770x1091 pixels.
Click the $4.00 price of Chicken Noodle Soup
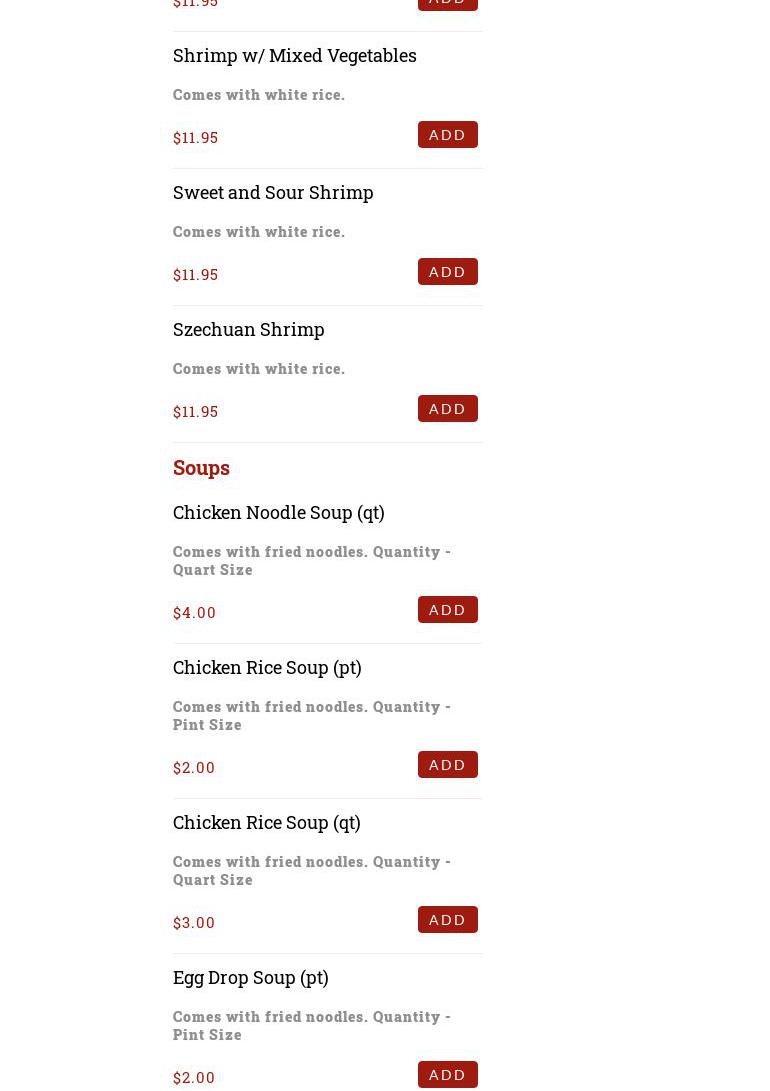pyautogui.click(x=194, y=613)
